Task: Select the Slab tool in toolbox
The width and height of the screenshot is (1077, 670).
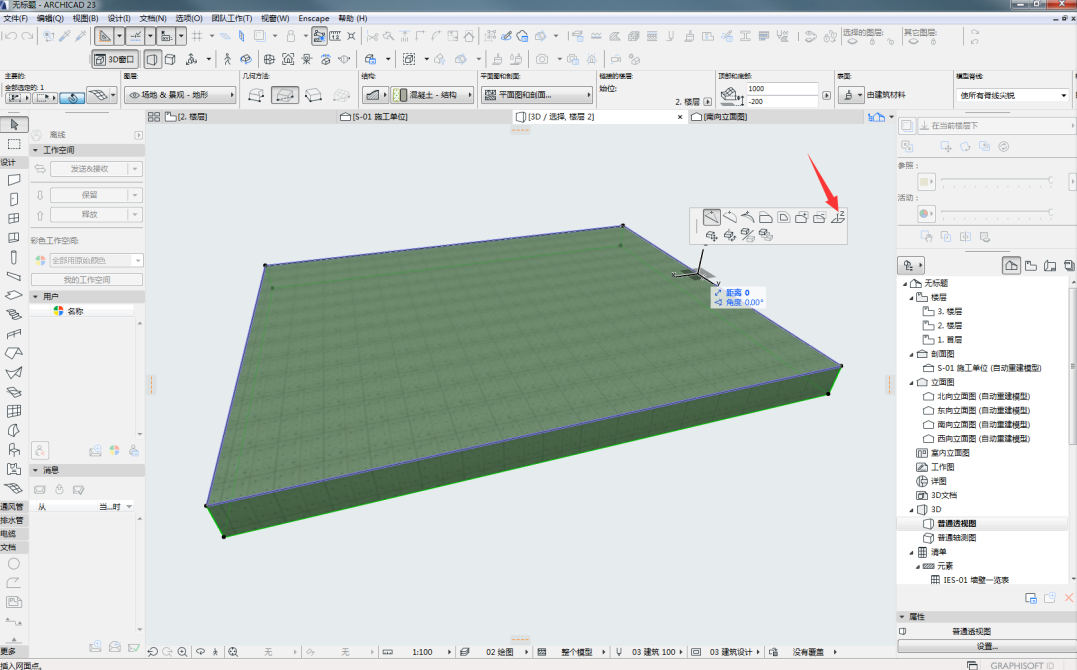Action: coord(14,295)
